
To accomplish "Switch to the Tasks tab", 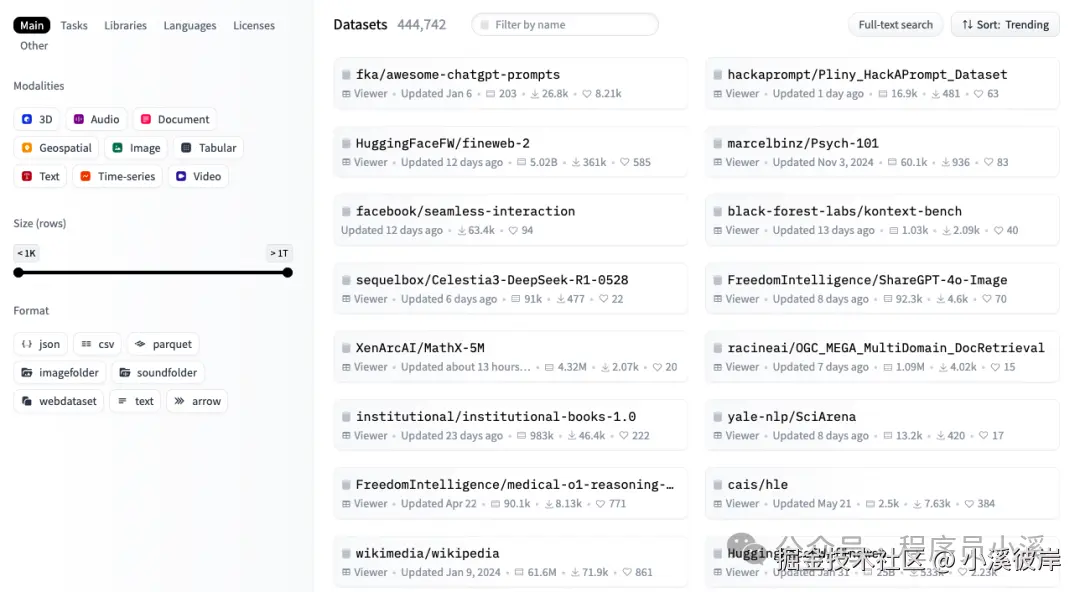I will 74,25.
